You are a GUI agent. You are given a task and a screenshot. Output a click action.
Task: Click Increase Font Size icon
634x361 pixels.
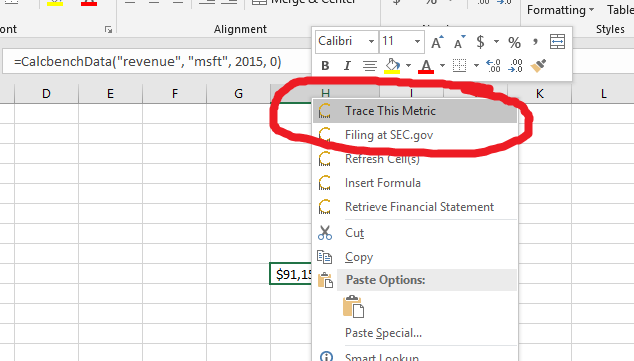(437, 42)
